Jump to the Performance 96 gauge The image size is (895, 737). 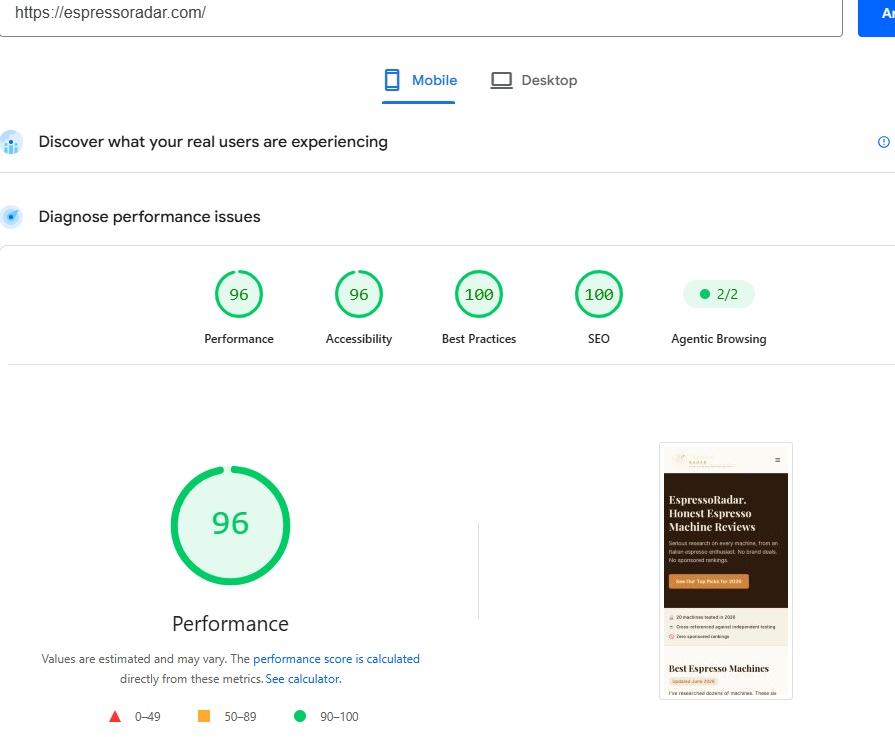coord(239,294)
